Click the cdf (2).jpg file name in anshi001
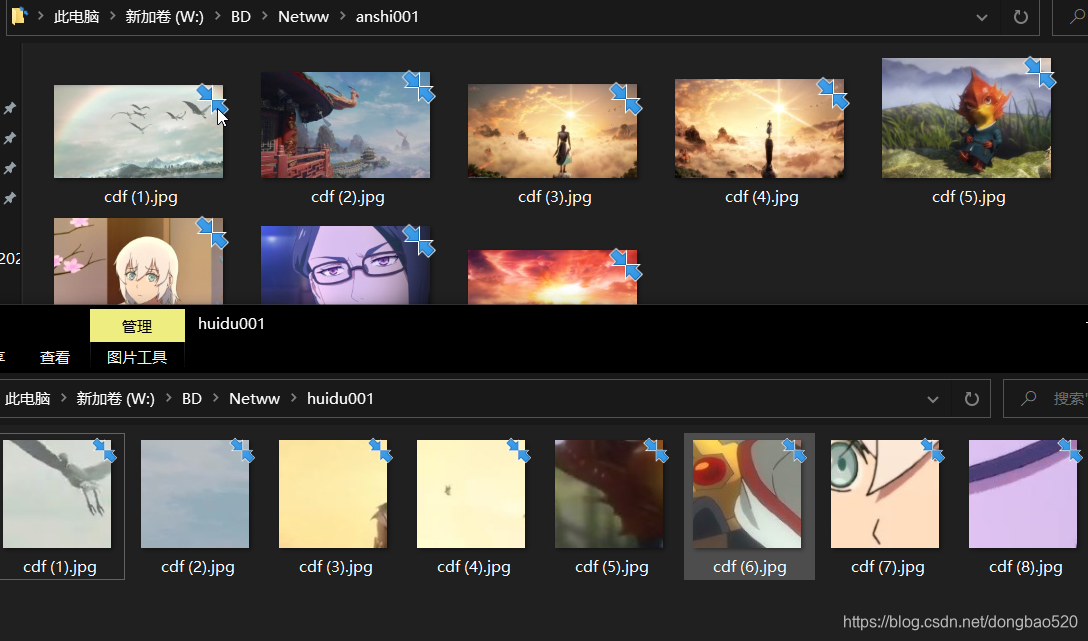 click(348, 197)
